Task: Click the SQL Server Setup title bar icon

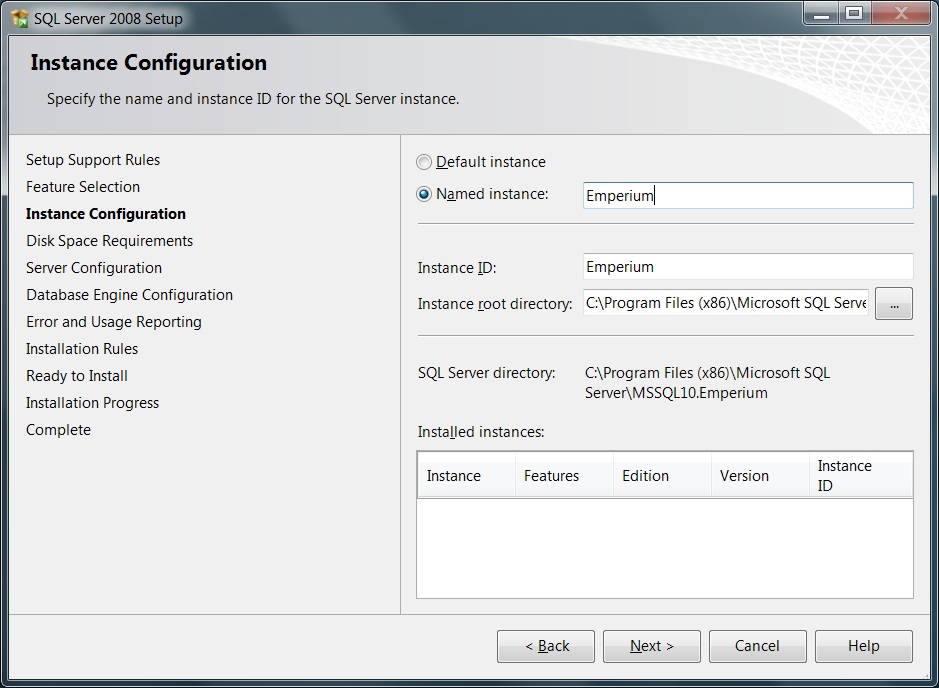Action: (19, 17)
